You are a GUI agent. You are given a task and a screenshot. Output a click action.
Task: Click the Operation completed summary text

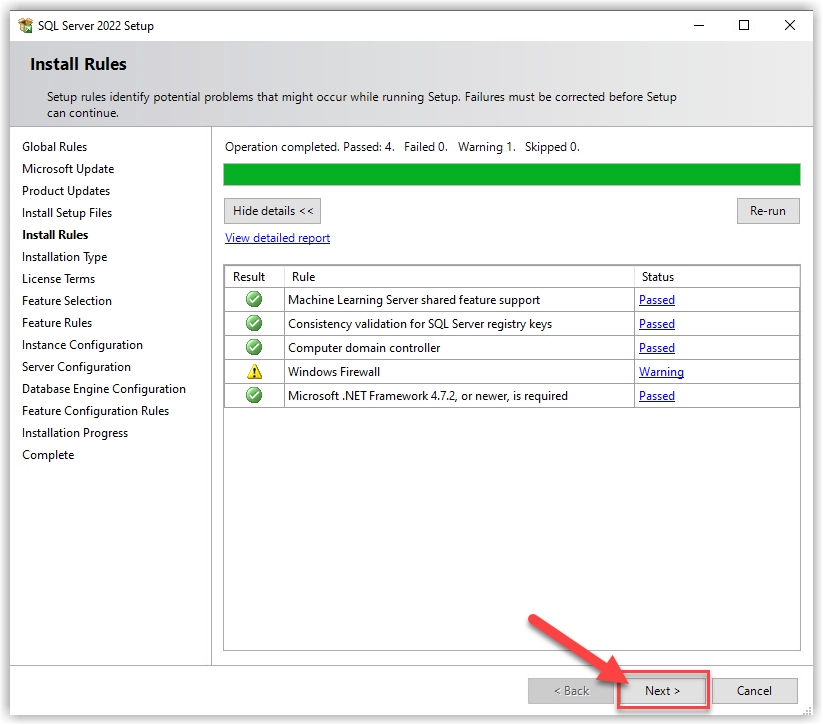pyautogui.click(x=402, y=147)
